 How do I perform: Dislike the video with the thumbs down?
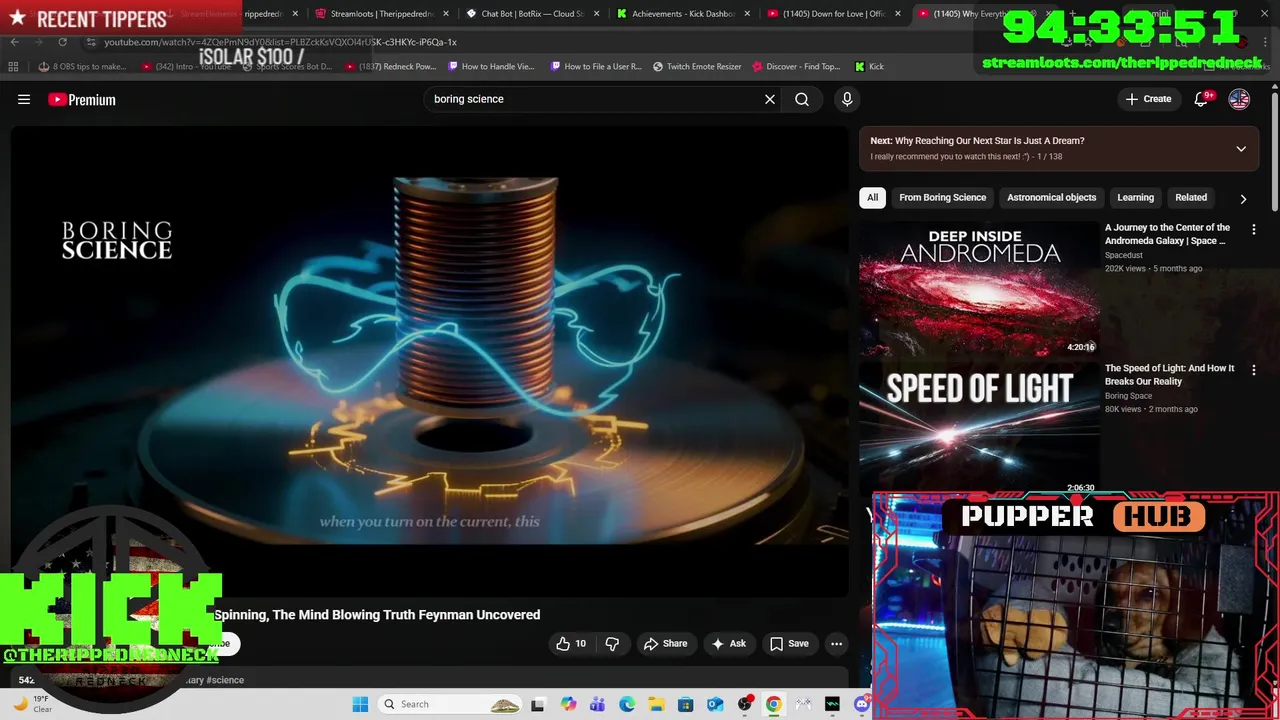612,644
